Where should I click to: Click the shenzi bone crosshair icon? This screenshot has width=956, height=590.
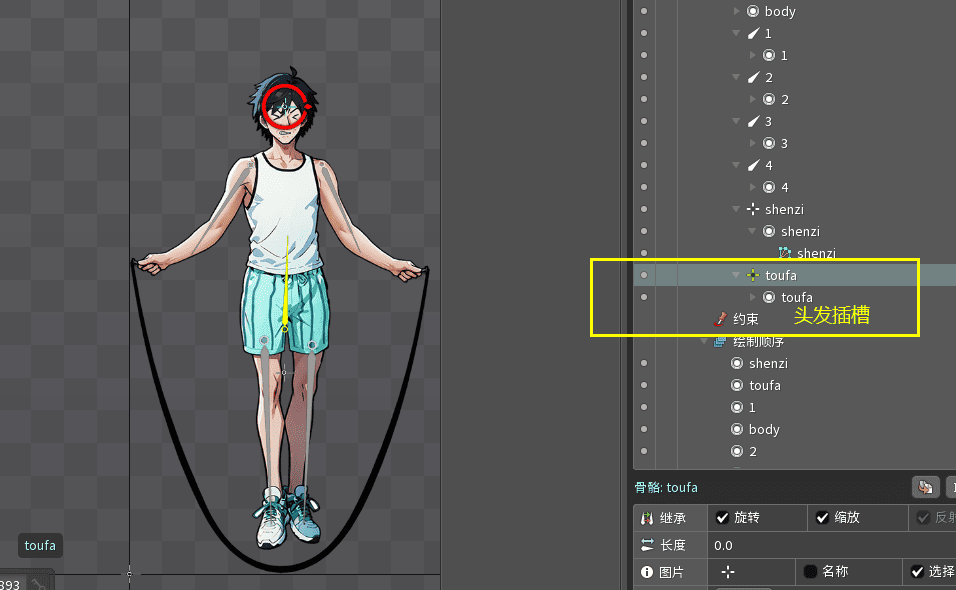(753, 209)
